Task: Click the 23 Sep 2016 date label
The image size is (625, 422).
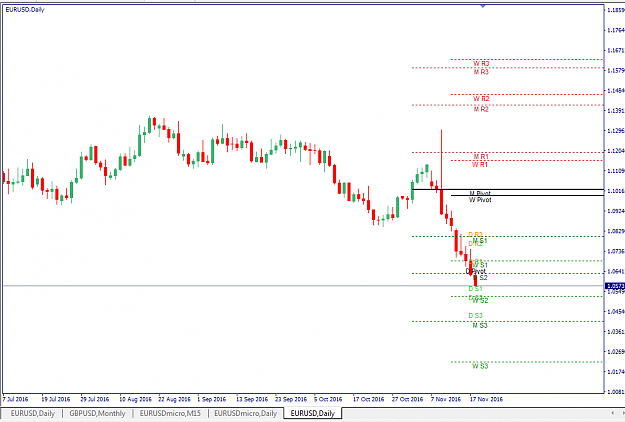Action: point(291,399)
